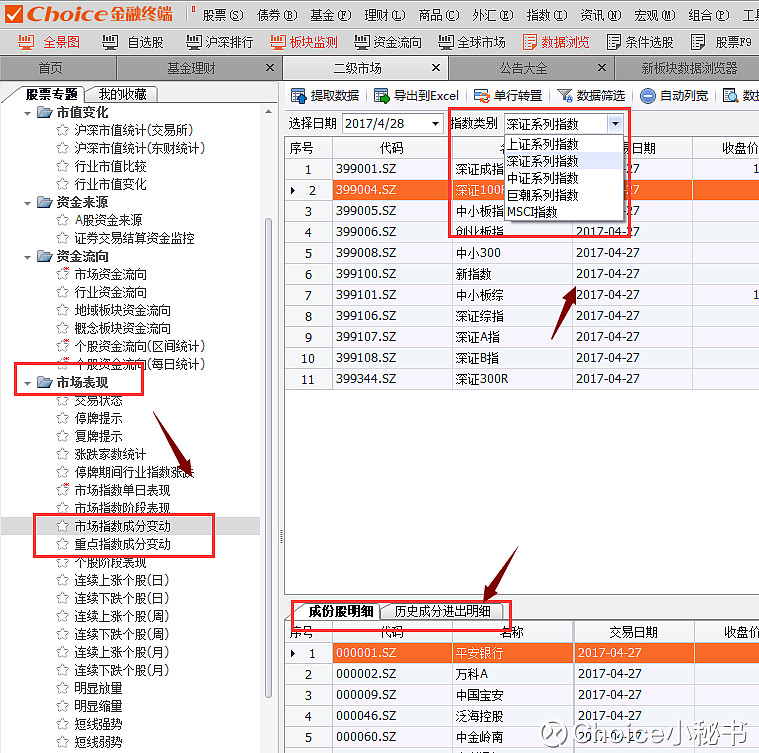Image resolution: width=759 pixels, height=753 pixels.
Task: Open the 基金(F) menu
Action: point(331,15)
